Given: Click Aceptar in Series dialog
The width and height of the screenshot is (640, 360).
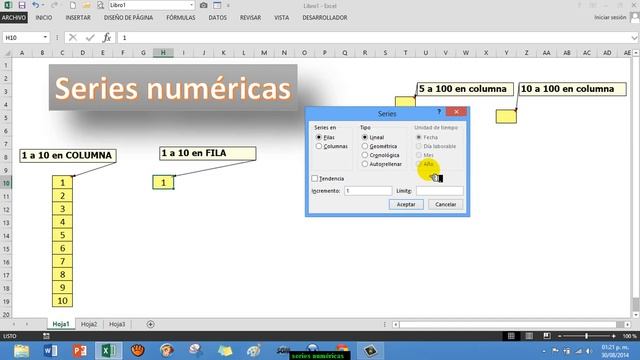Looking at the screenshot, I should pos(406,204).
